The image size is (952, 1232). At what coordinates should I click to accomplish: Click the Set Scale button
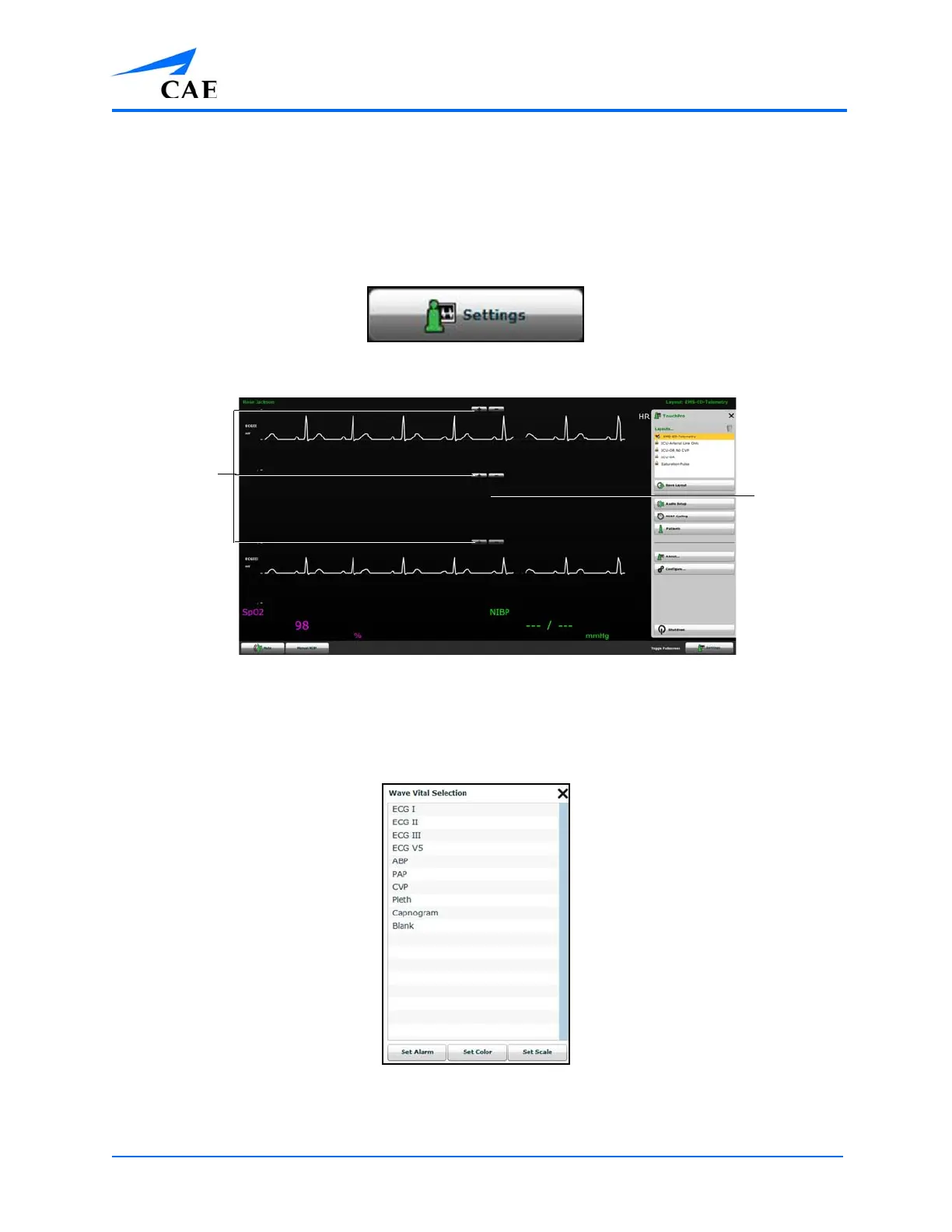pyautogui.click(x=537, y=1052)
